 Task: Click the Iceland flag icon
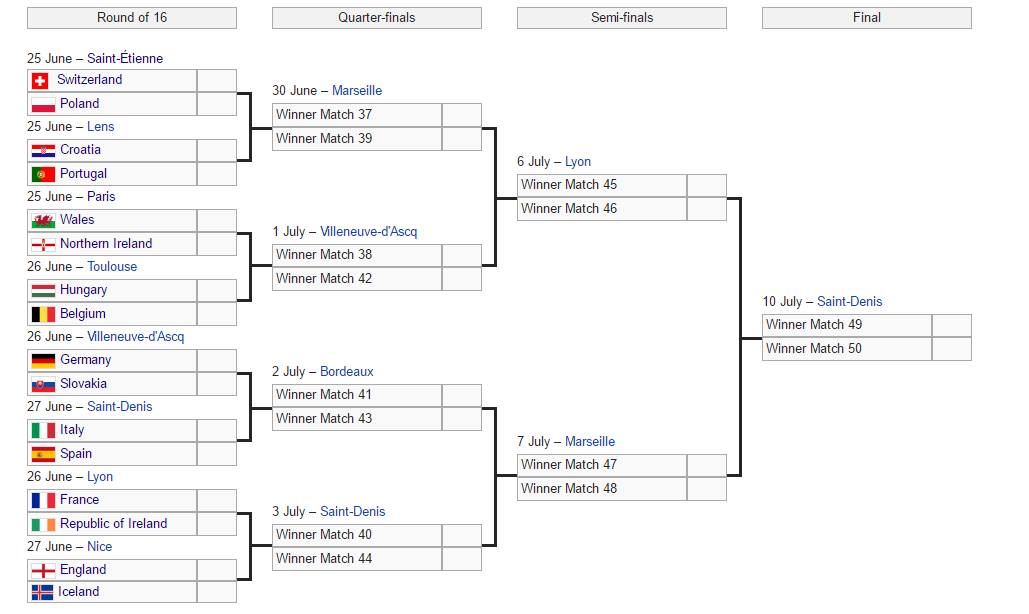click(43, 592)
